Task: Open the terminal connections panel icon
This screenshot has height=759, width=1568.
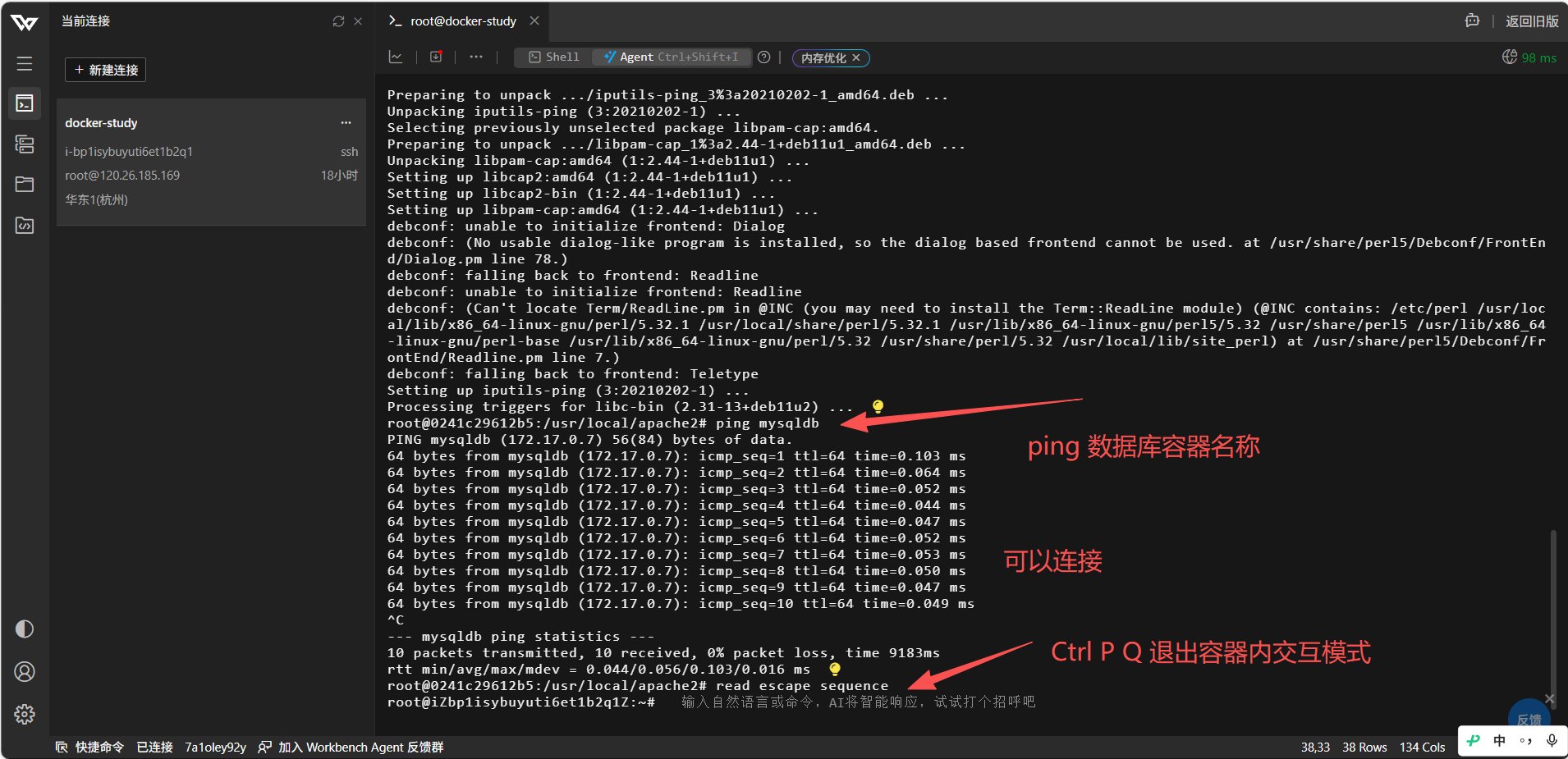Action: [25, 103]
